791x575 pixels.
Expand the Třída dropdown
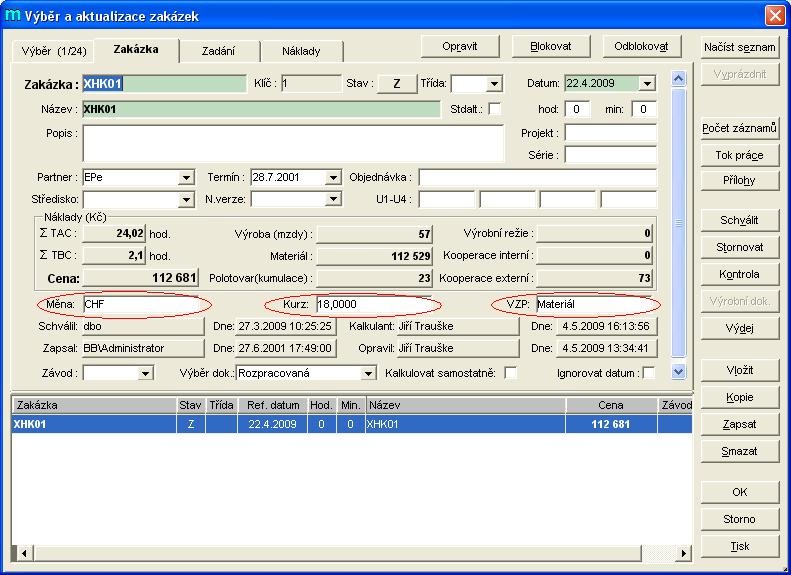pos(494,84)
